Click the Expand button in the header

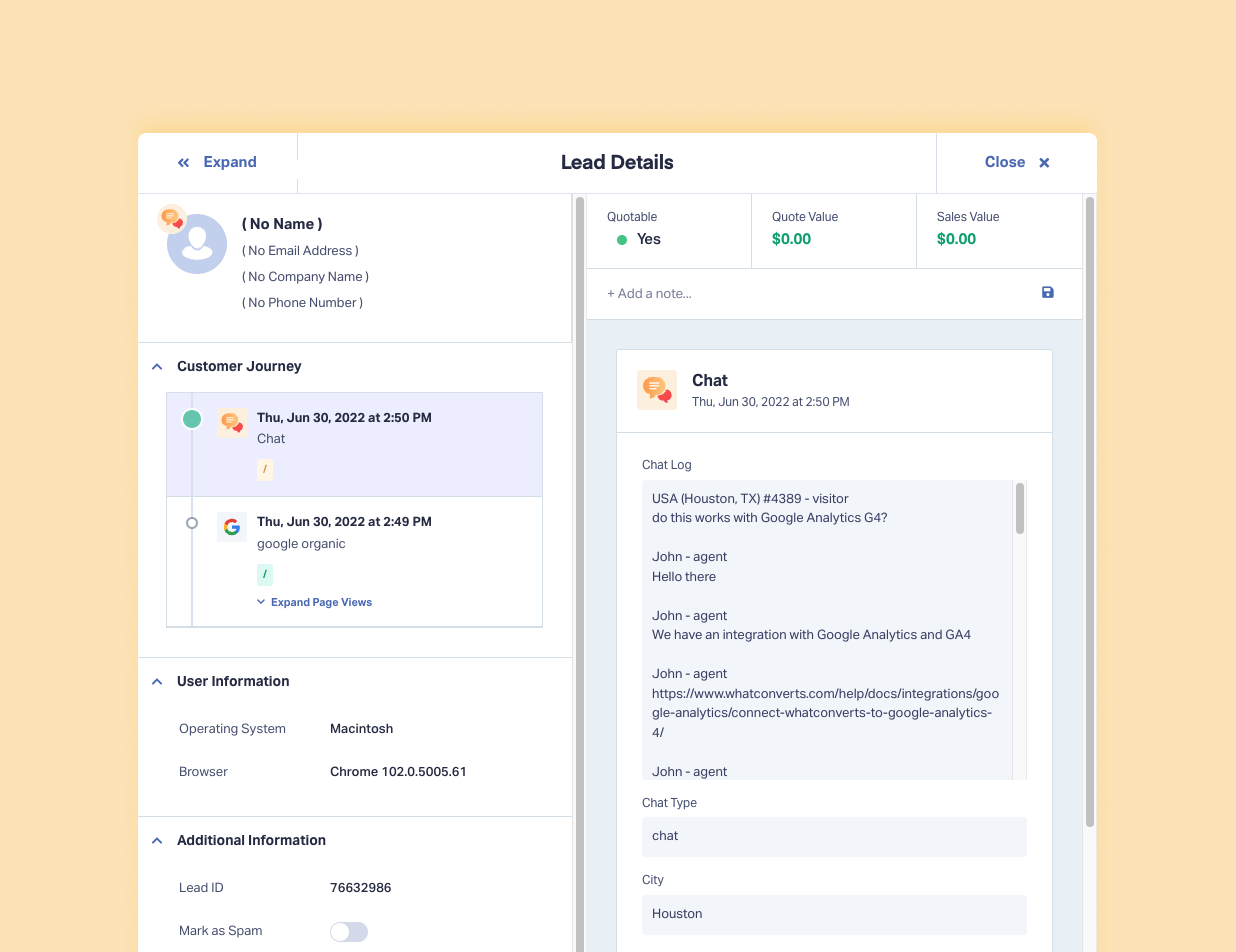tap(217, 162)
